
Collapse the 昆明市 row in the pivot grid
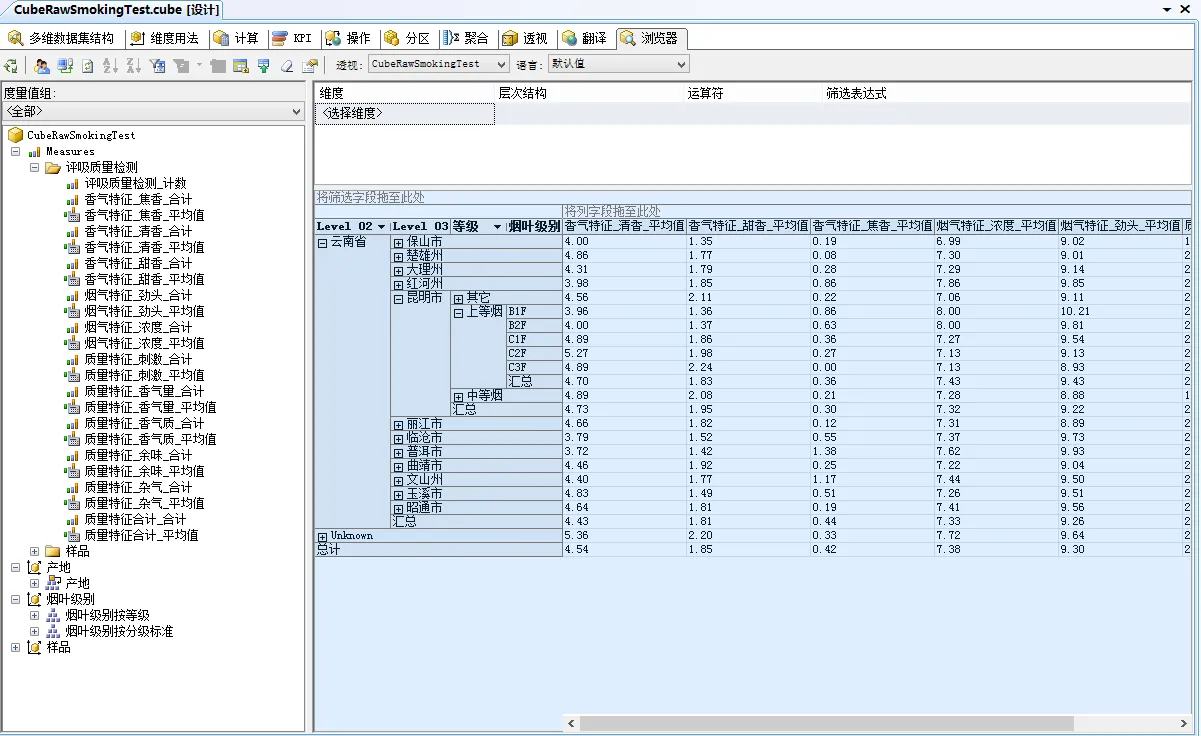398,298
